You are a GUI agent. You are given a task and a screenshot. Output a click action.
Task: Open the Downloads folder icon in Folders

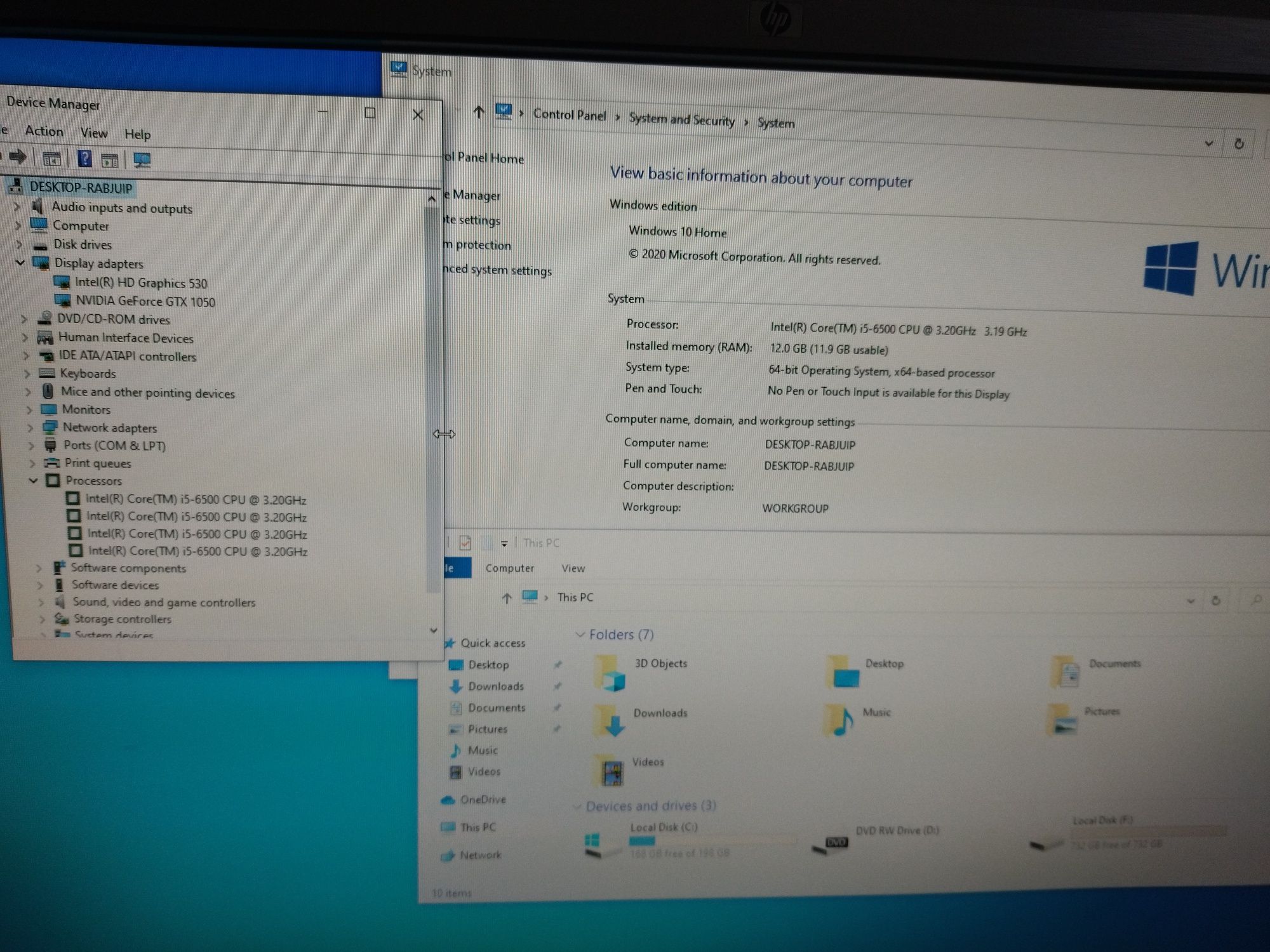click(x=611, y=721)
